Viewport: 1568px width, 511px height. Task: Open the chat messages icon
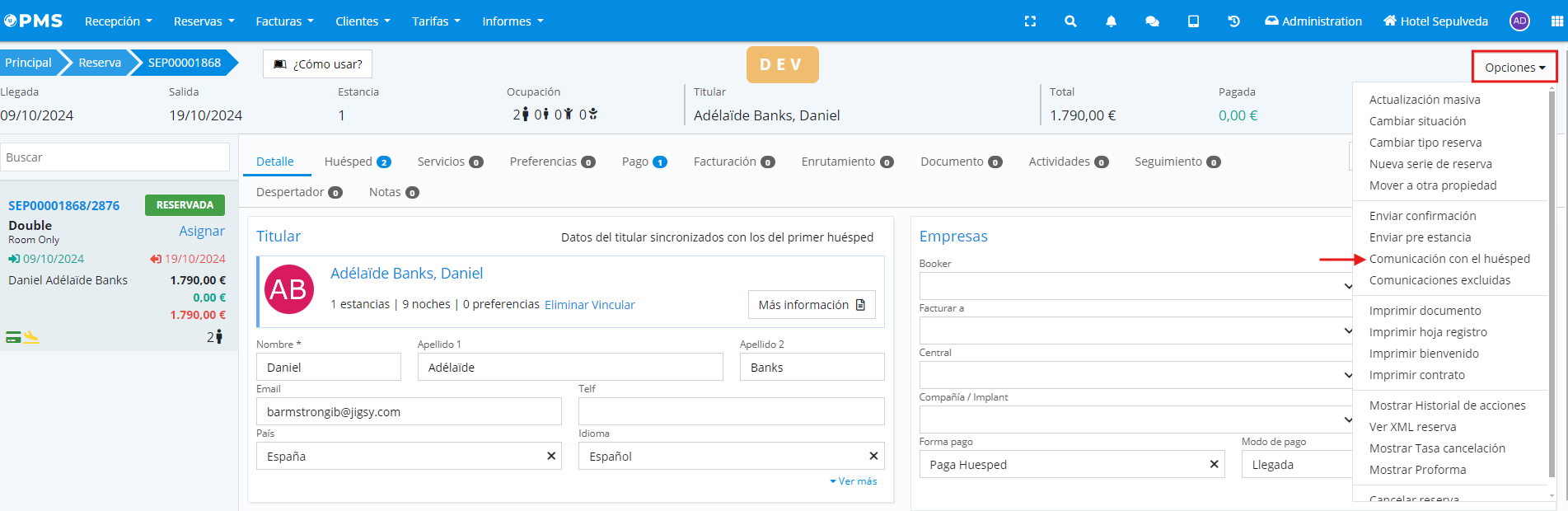[1152, 21]
